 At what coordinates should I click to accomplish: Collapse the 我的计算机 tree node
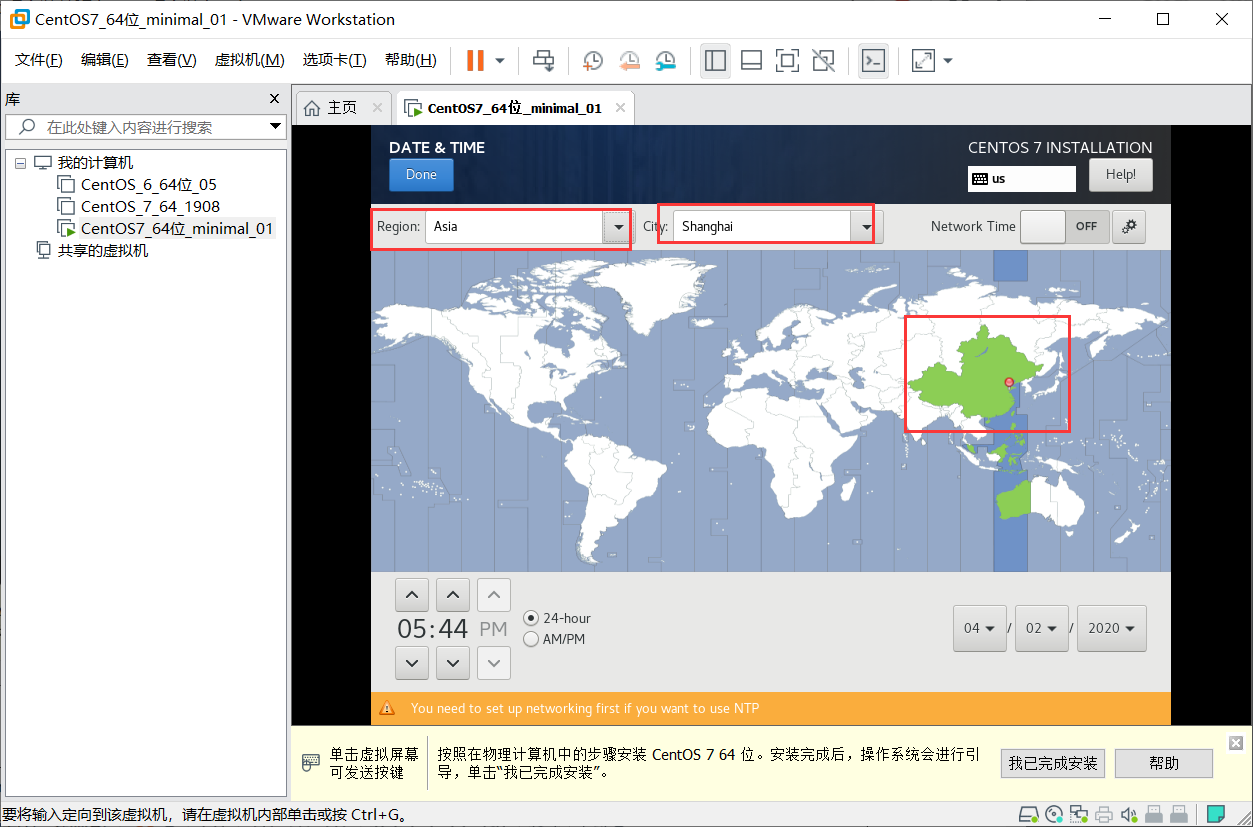pyautogui.click(x=21, y=163)
